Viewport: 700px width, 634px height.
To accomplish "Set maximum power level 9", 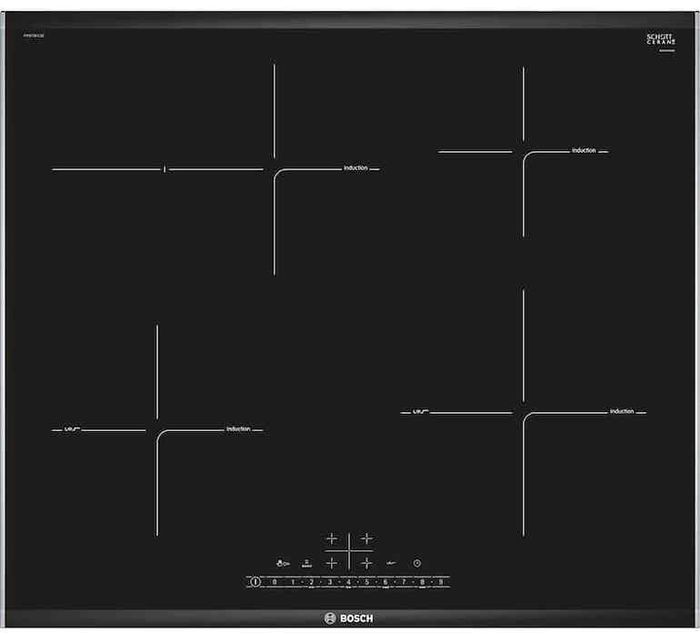I will pos(440,581).
